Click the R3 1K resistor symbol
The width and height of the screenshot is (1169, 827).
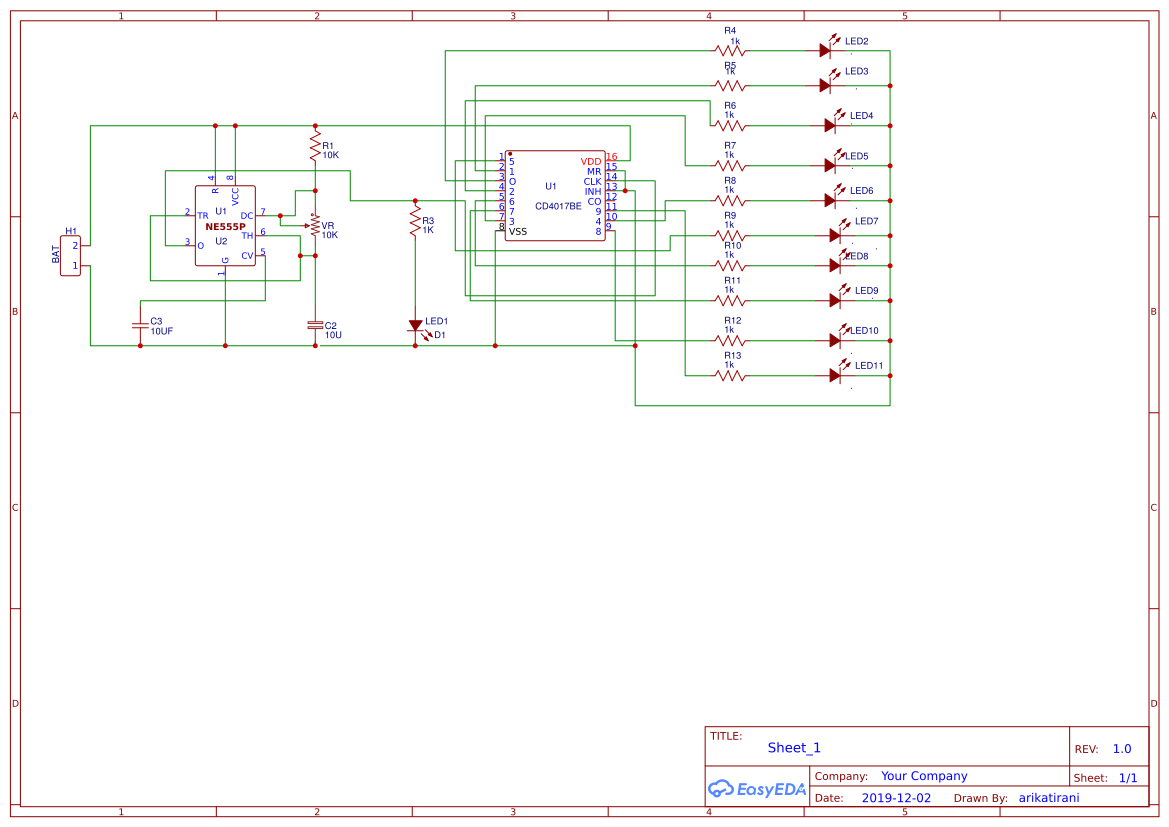415,221
